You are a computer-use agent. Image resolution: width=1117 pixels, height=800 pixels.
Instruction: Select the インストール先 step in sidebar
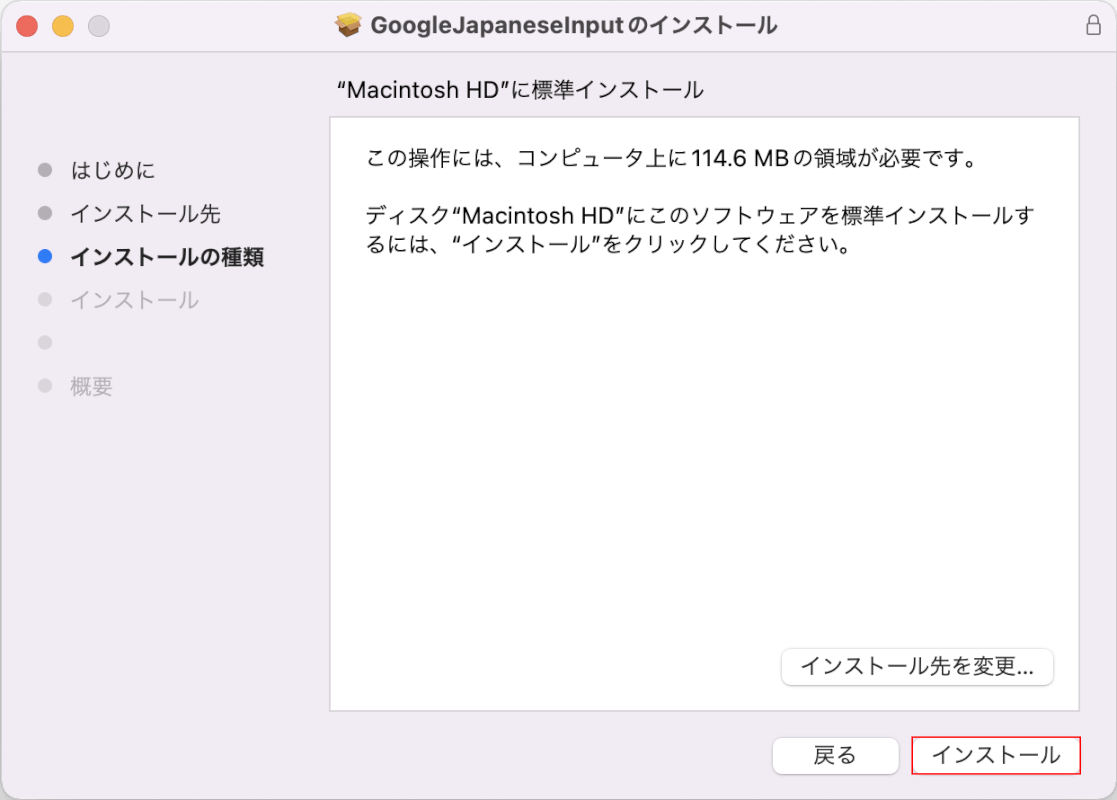[145, 214]
